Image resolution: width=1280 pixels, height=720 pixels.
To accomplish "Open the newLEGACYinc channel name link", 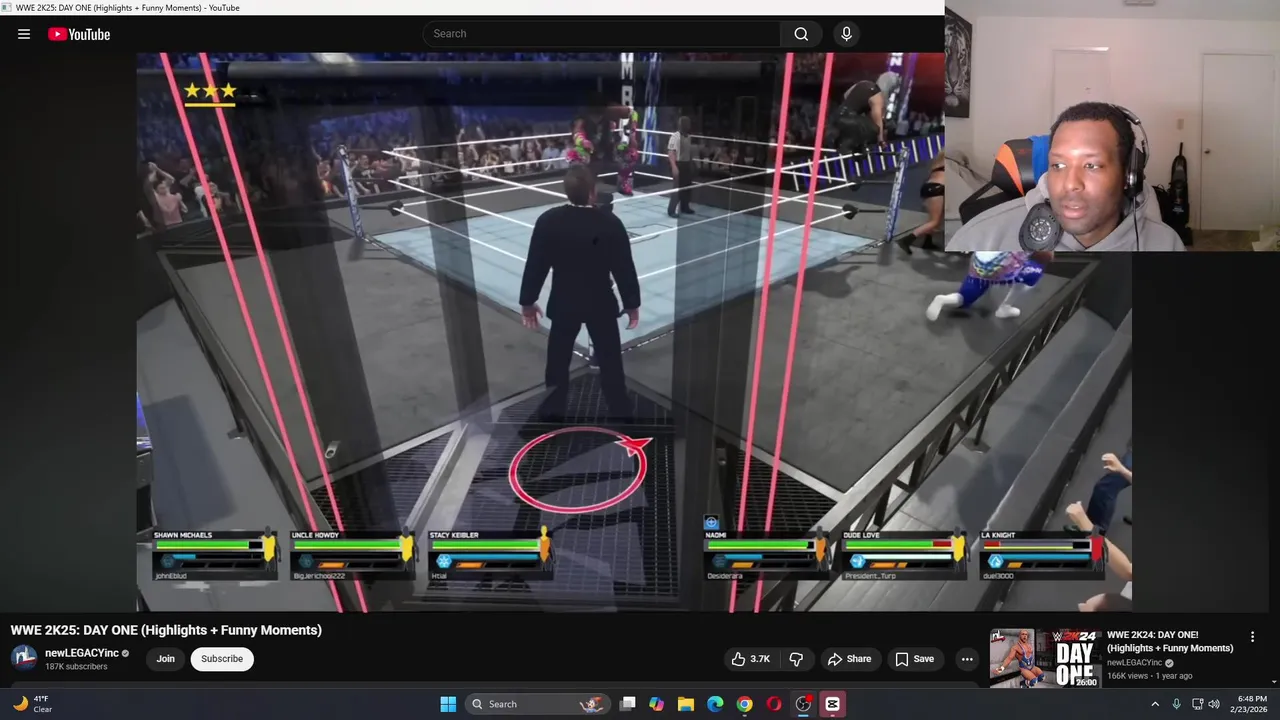I will point(82,653).
